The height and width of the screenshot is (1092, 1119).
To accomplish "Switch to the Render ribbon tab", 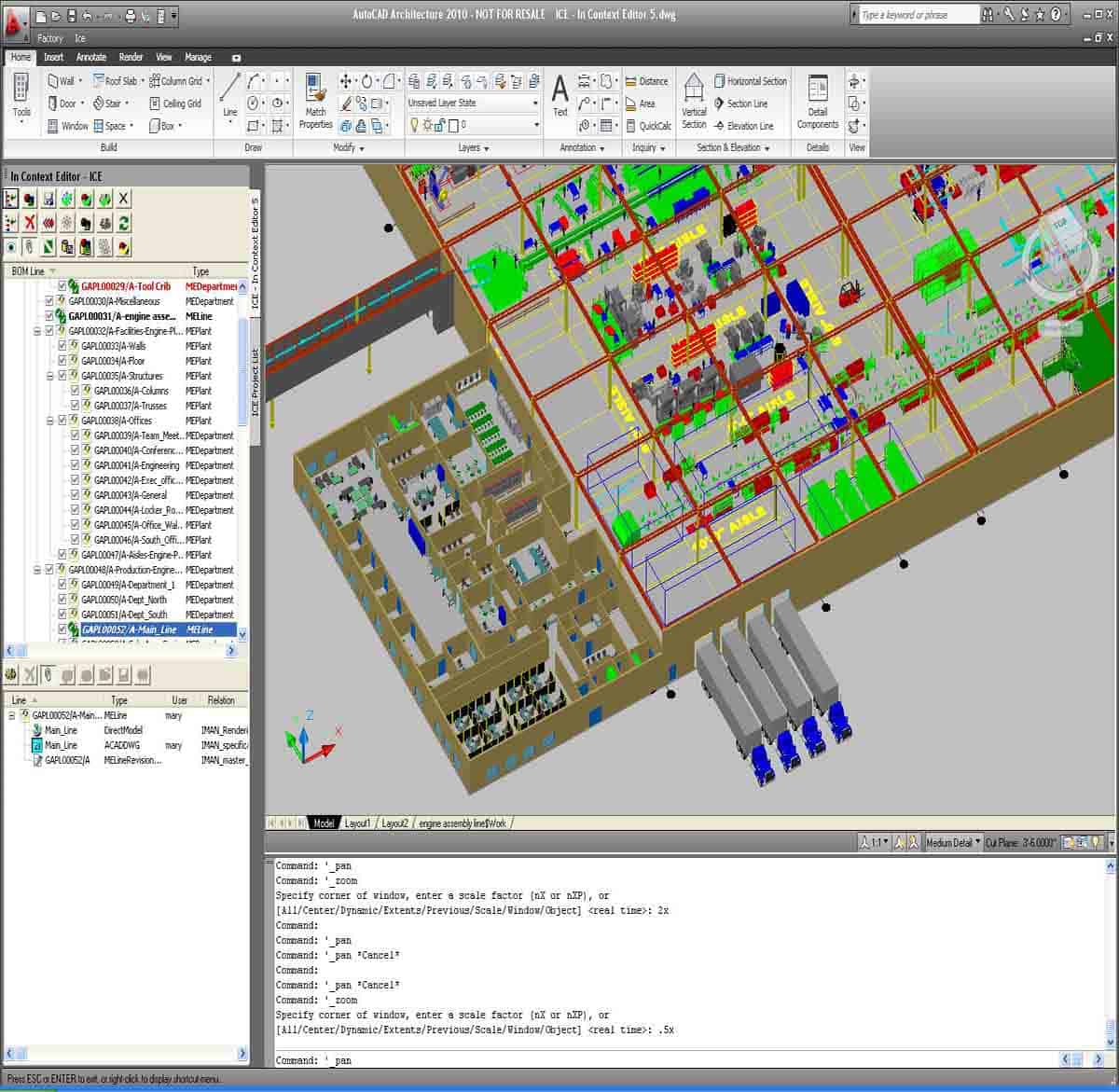I will pos(131,57).
